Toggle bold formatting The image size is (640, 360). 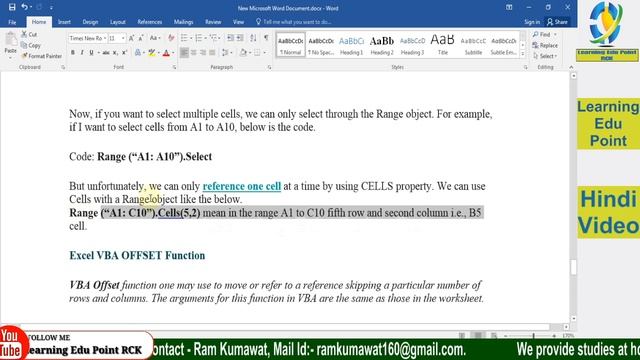pyautogui.click(x=73, y=53)
